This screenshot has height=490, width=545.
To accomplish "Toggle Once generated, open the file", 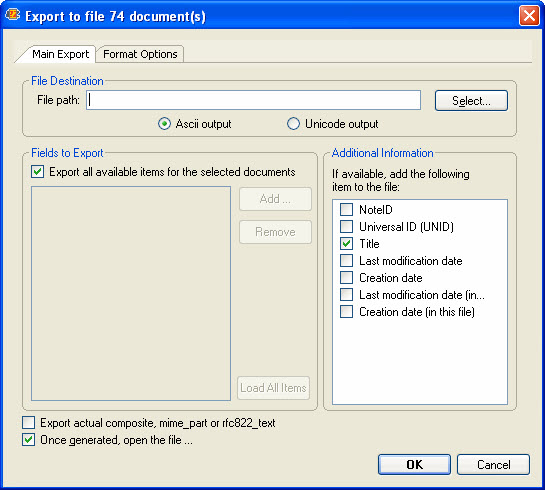I will click(29, 440).
